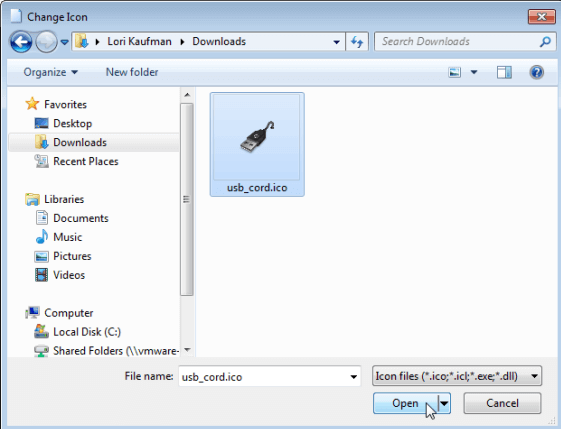The image size is (561, 429).
Task: Open the Organize menu
Action: [x=50, y=72]
